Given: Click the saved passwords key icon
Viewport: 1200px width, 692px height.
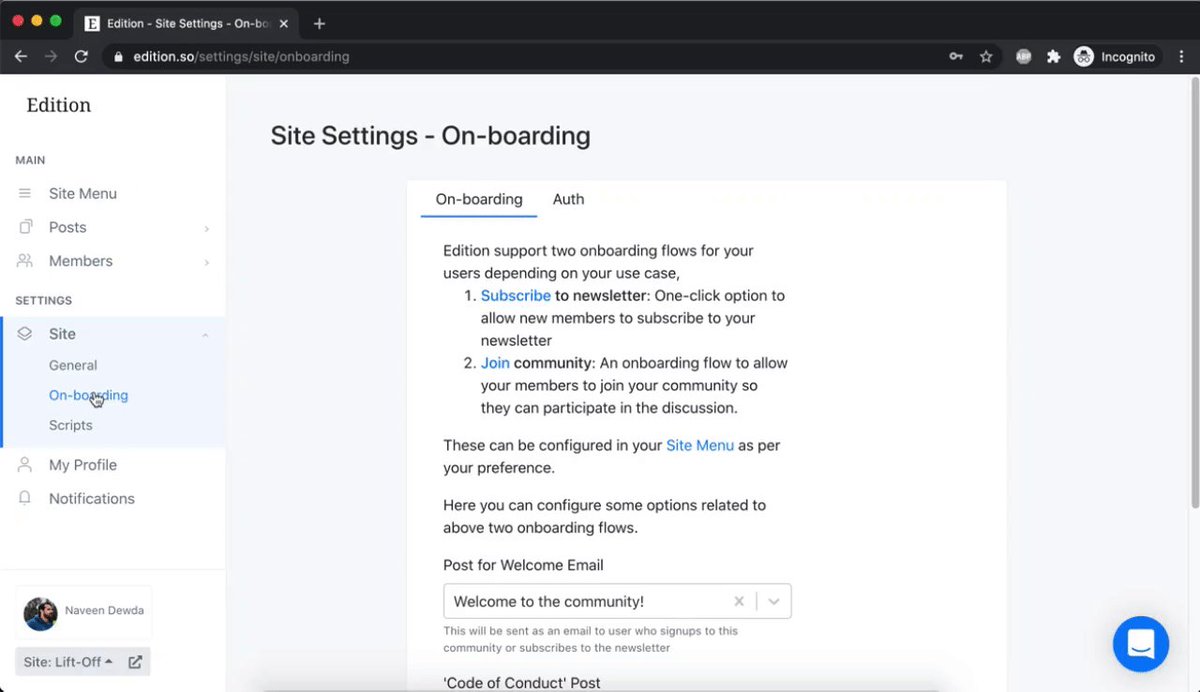Looking at the screenshot, I should tap(956, 57).
